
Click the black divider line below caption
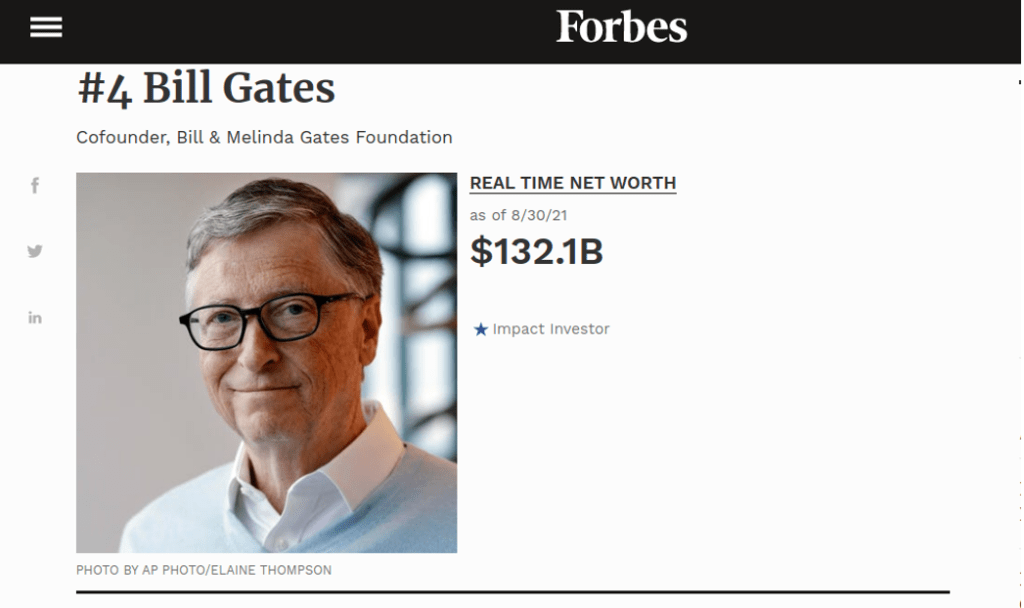coord(512,592)
